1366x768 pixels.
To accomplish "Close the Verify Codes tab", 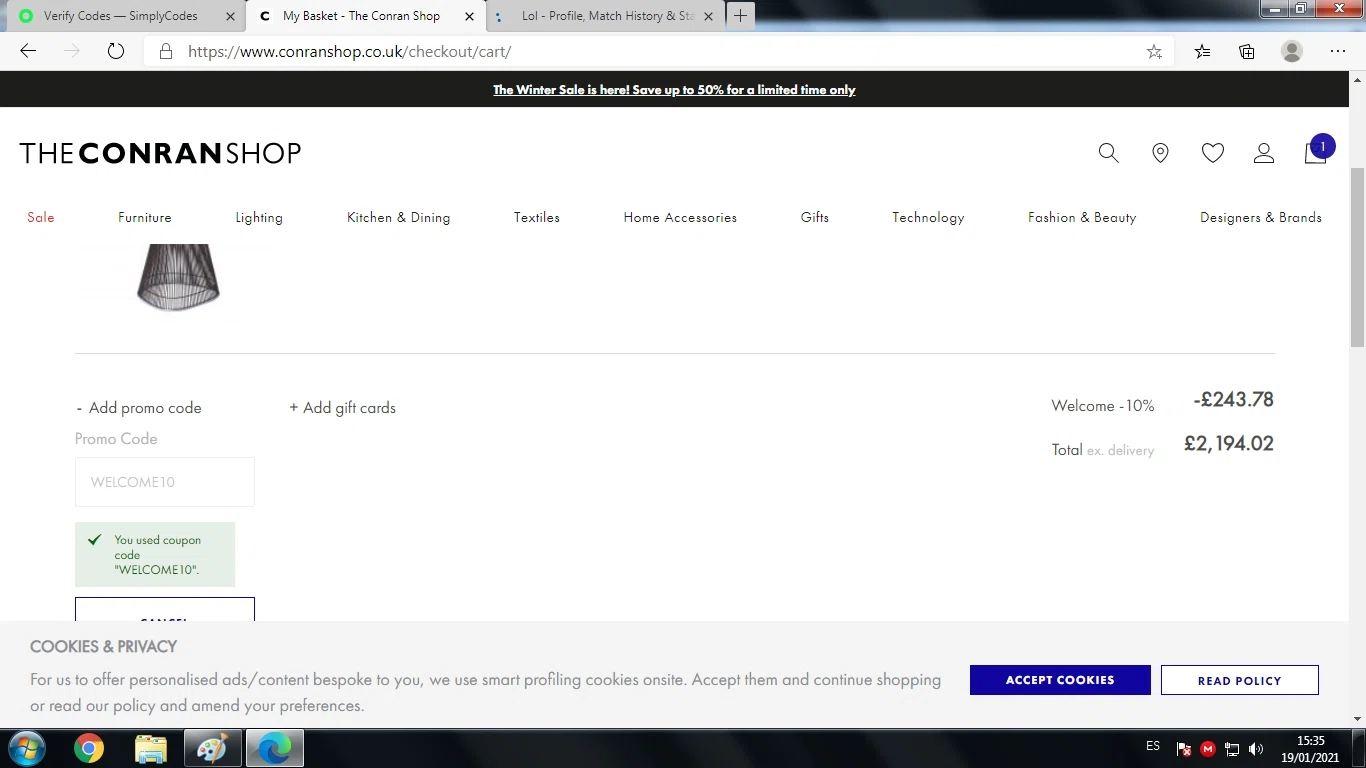I will pos(230,16).
